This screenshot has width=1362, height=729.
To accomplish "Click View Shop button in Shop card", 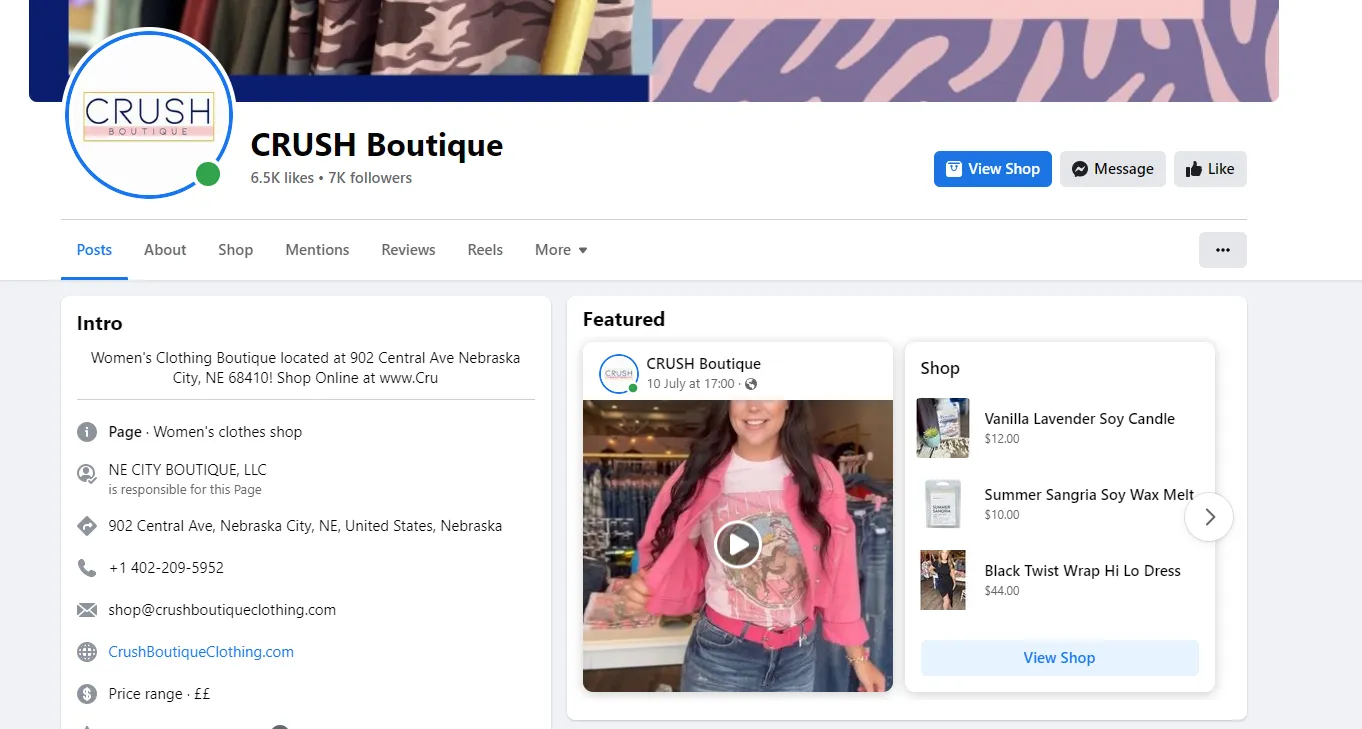I will [1059, 658].
